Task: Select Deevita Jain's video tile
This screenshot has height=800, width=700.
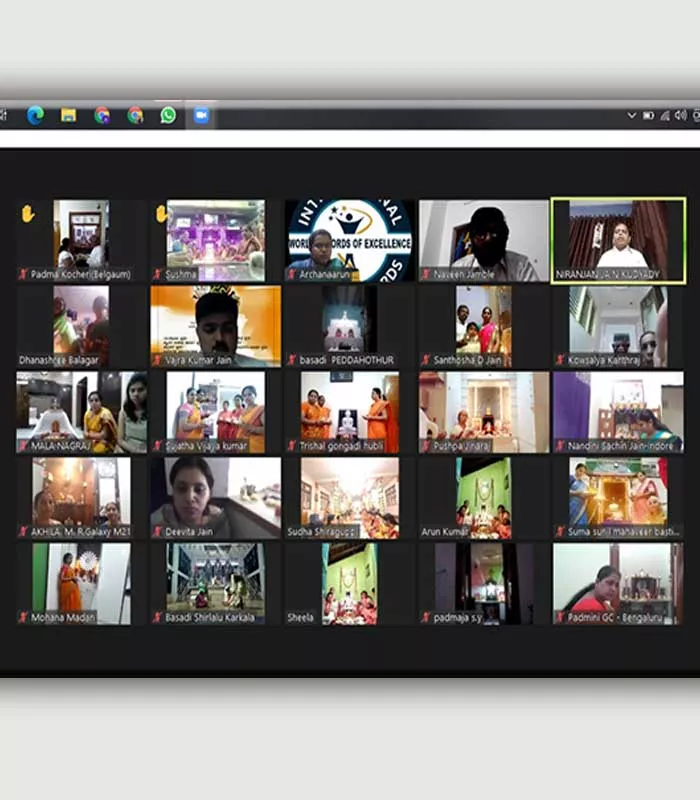Action: pos(215,497)
